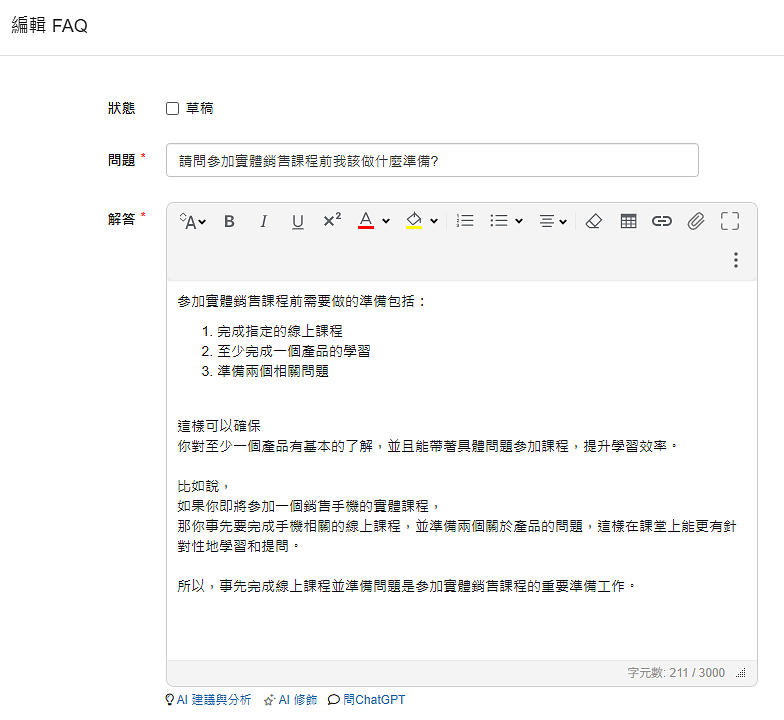Screen dimensions: 784x720
Task: Click the first answer line 參加實體銷售課程前
Action: (302, 301)
